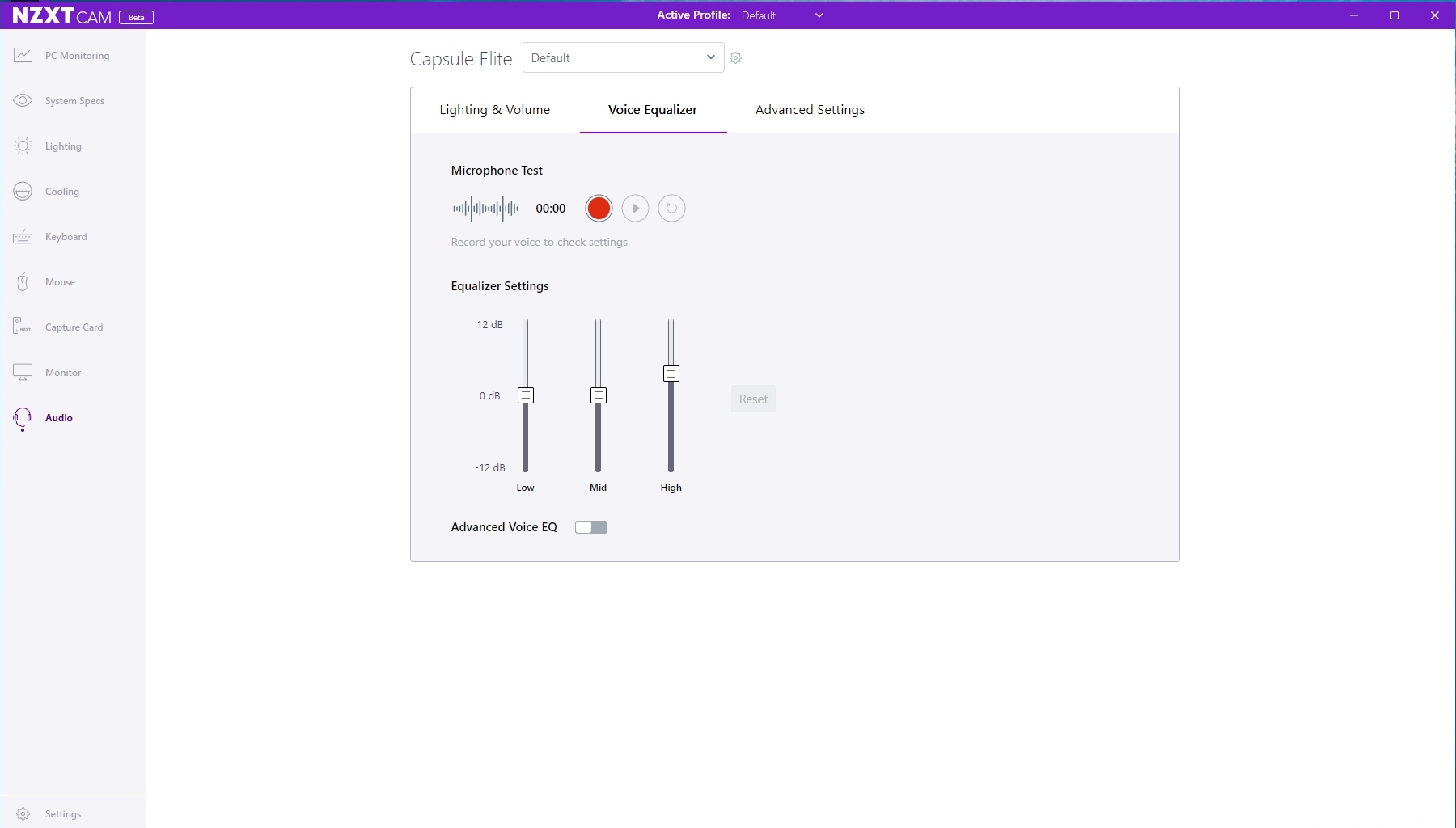Toggle Advanced Voice EQ switch
Viewport: 1456px width, 828px height.
pyautogui.click(x=591, y=527)
